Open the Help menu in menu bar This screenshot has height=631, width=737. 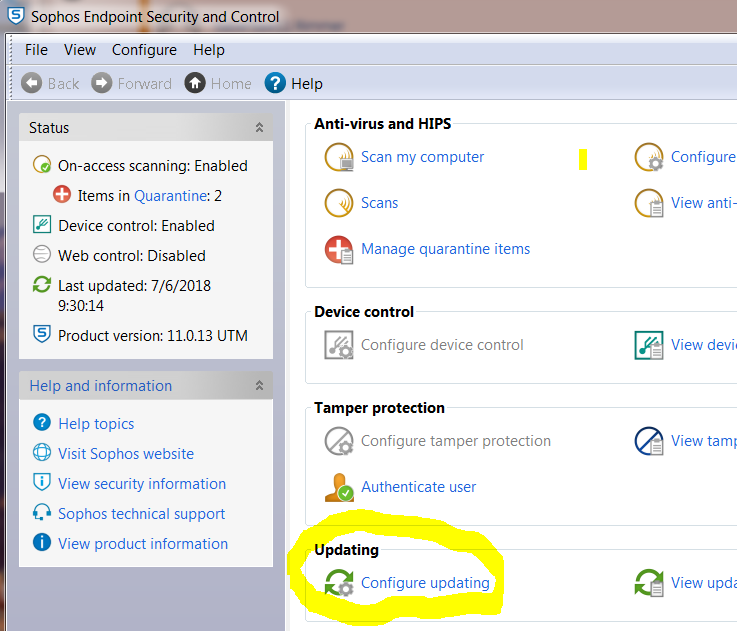pyautogui.click(x=209, y=50)
